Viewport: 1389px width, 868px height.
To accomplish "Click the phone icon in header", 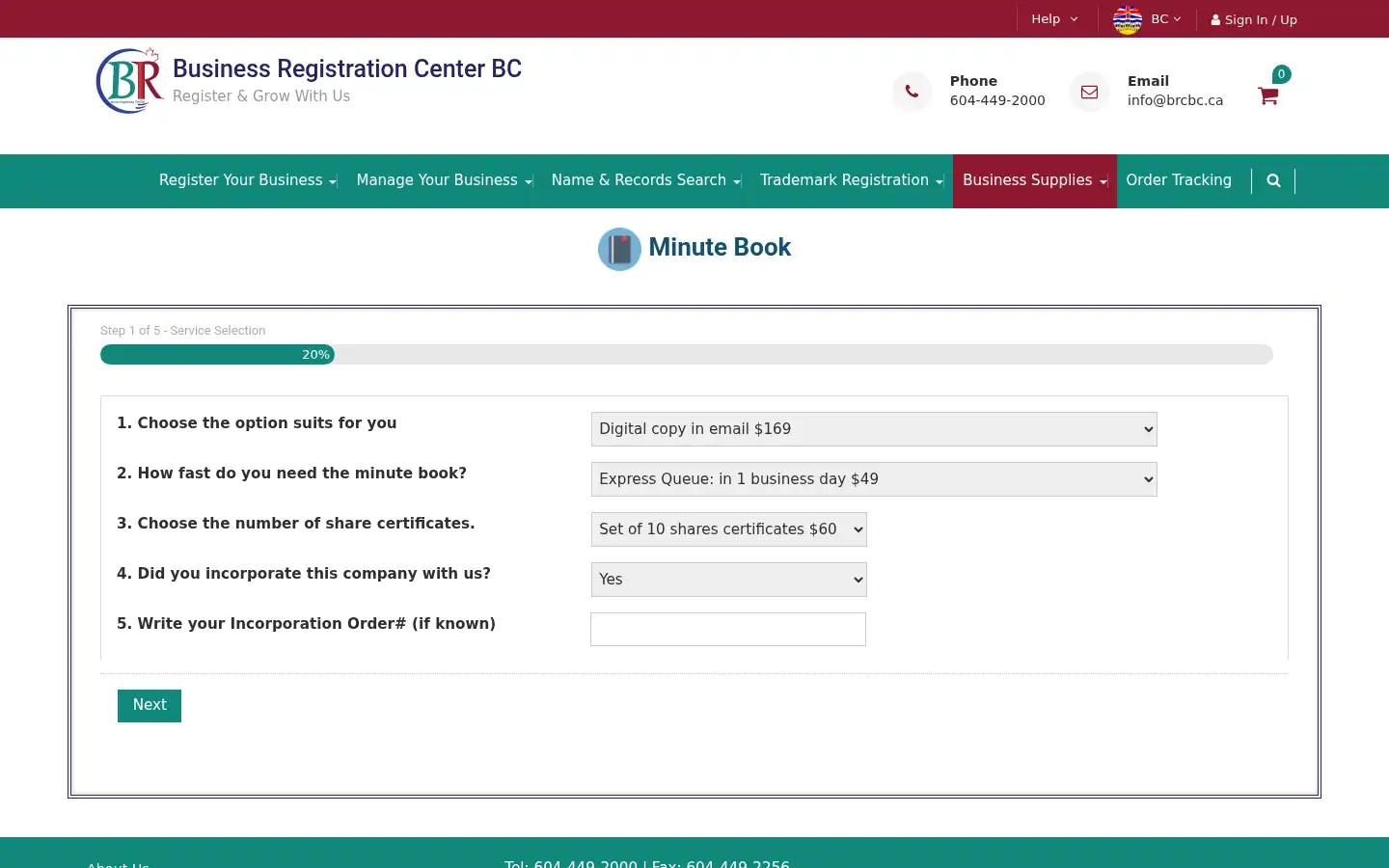I will 912,92.
